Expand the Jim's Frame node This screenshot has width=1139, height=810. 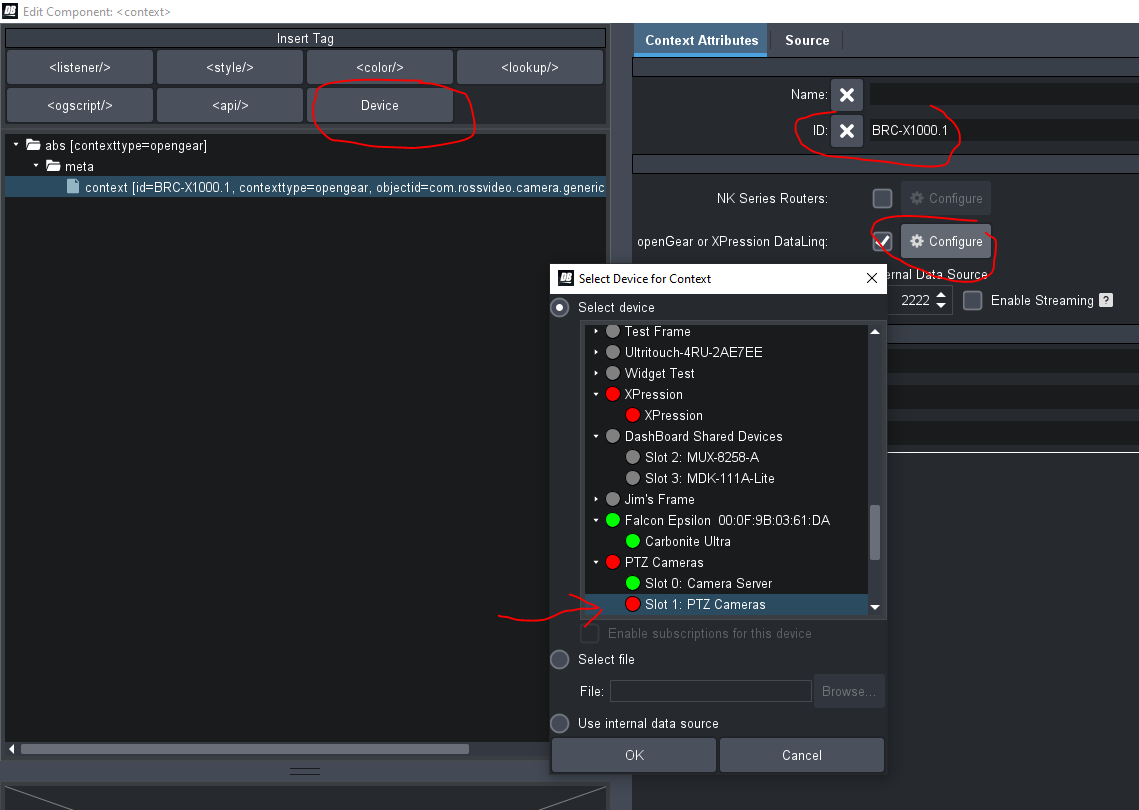pyautogui.click(x=596, y=500)
